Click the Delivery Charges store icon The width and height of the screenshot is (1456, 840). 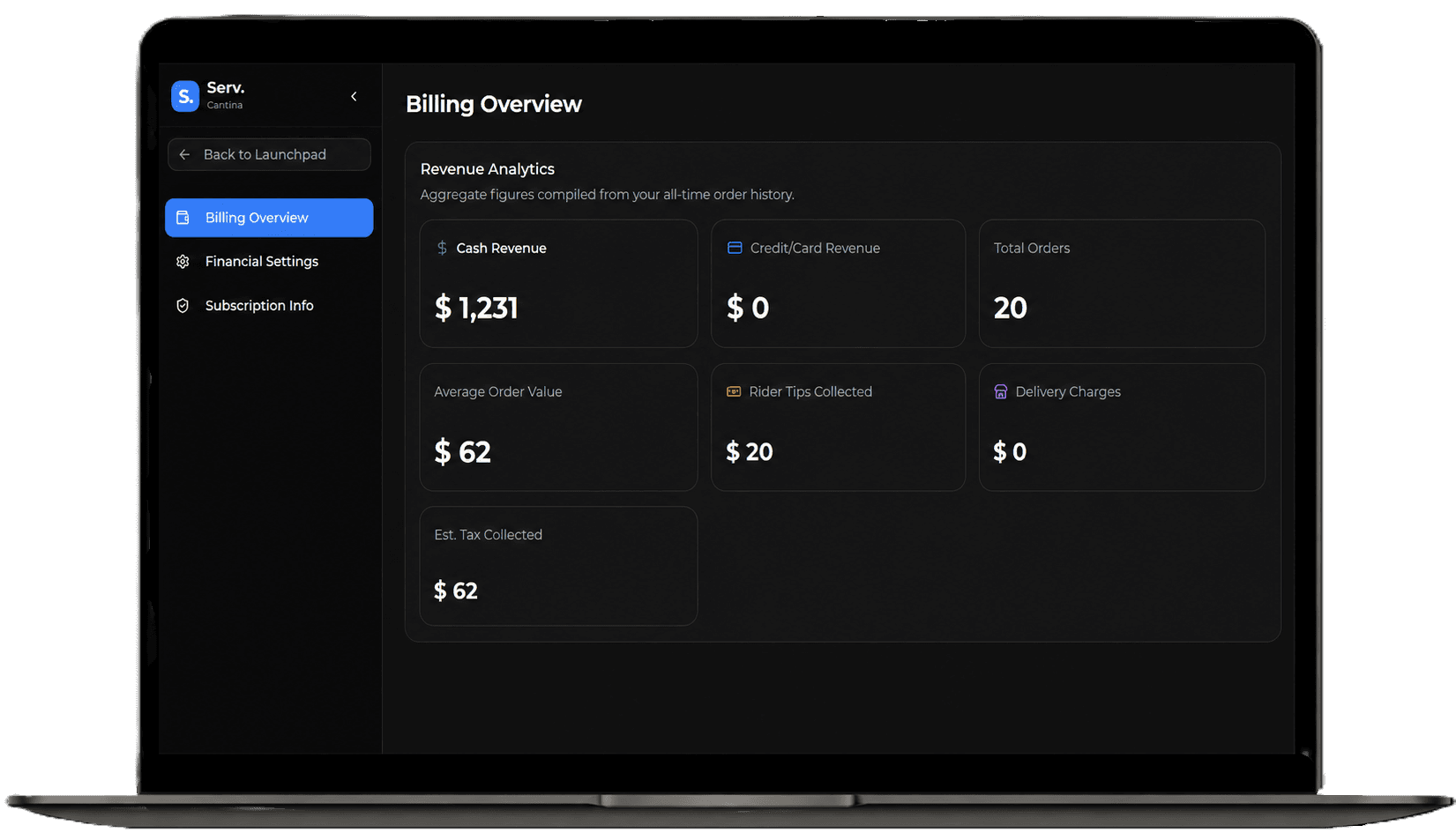click(1001, 391)
